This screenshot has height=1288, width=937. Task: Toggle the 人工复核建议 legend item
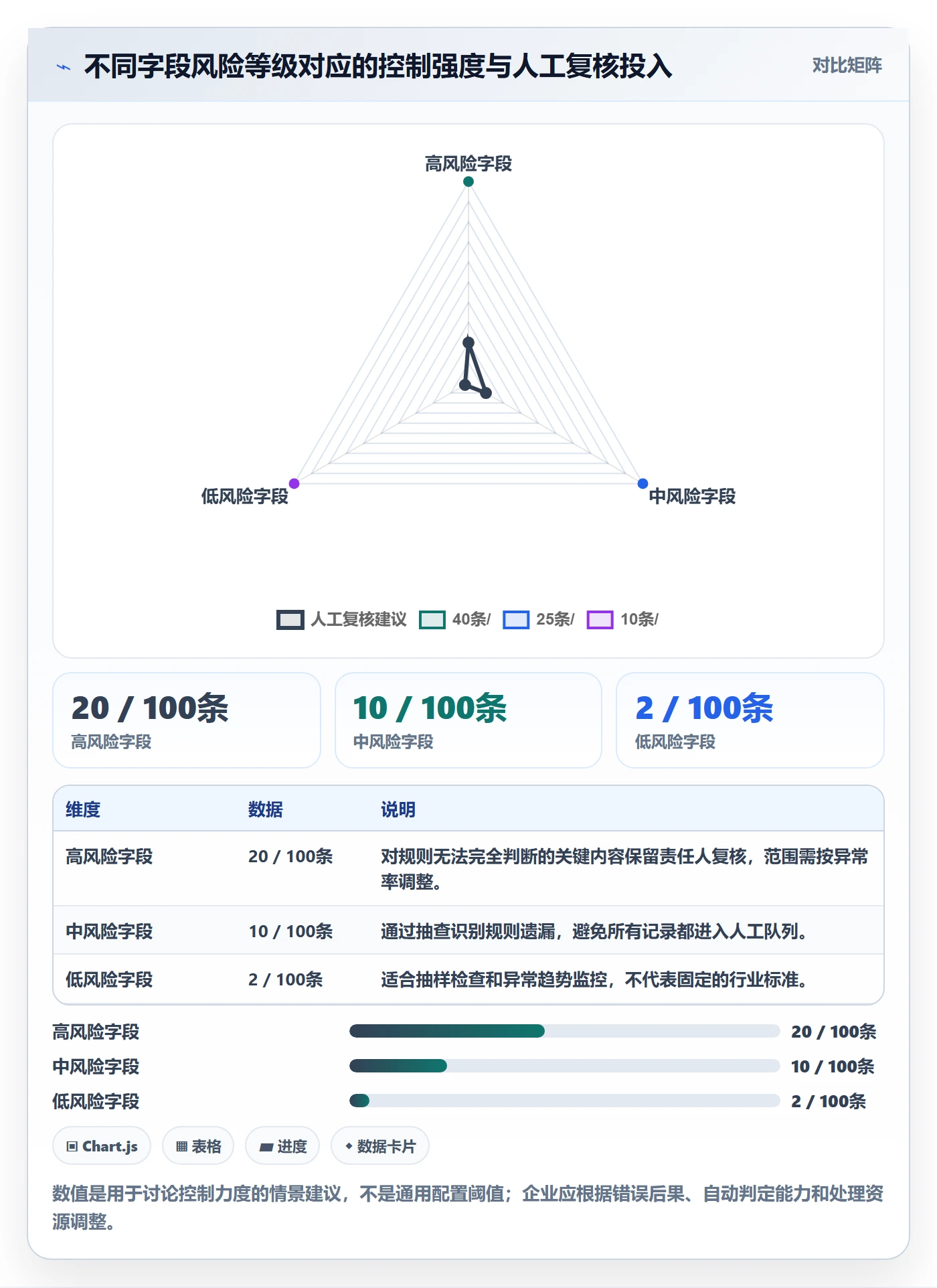(341, 619)
